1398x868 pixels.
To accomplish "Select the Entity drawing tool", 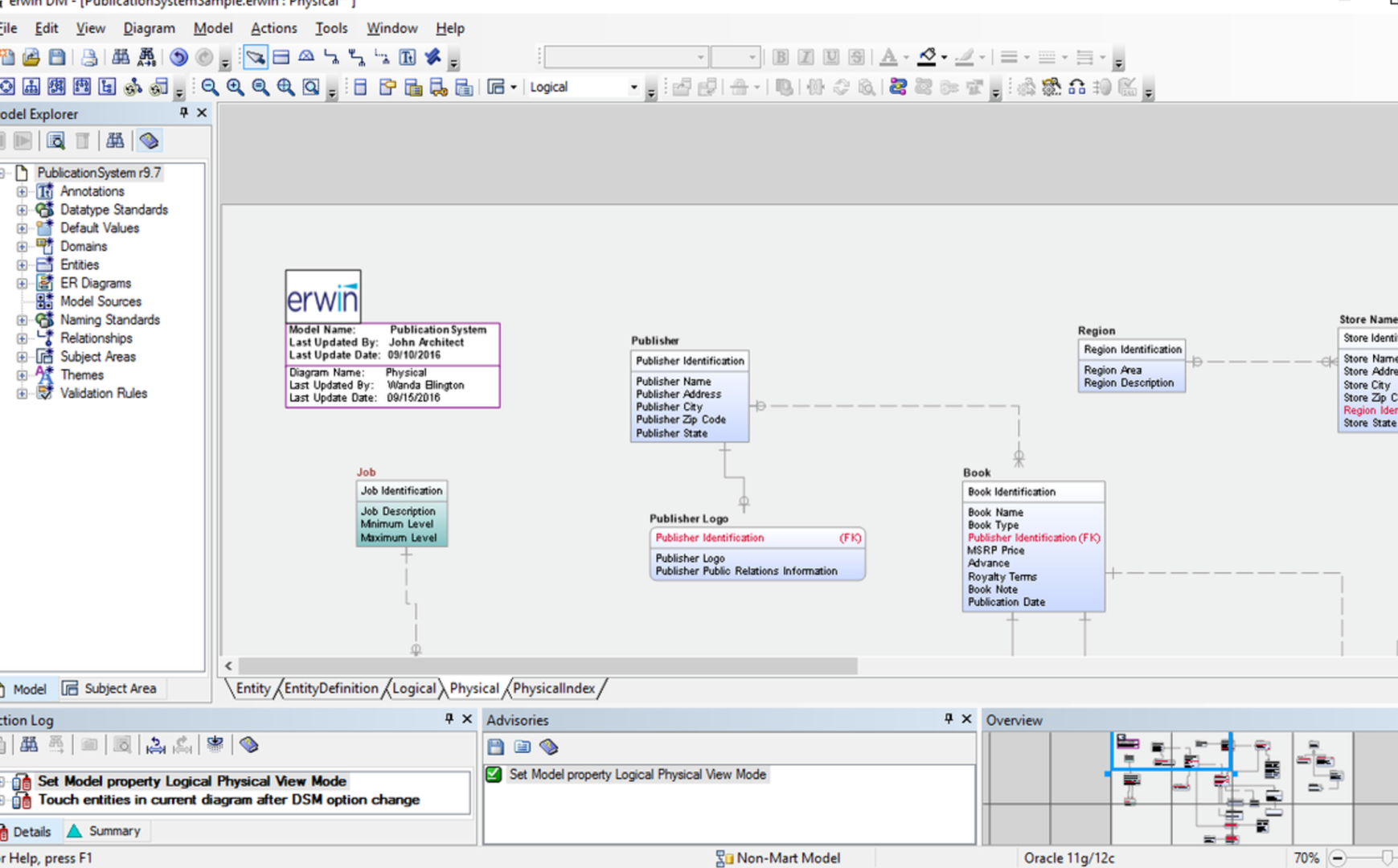I will (281, 57).
